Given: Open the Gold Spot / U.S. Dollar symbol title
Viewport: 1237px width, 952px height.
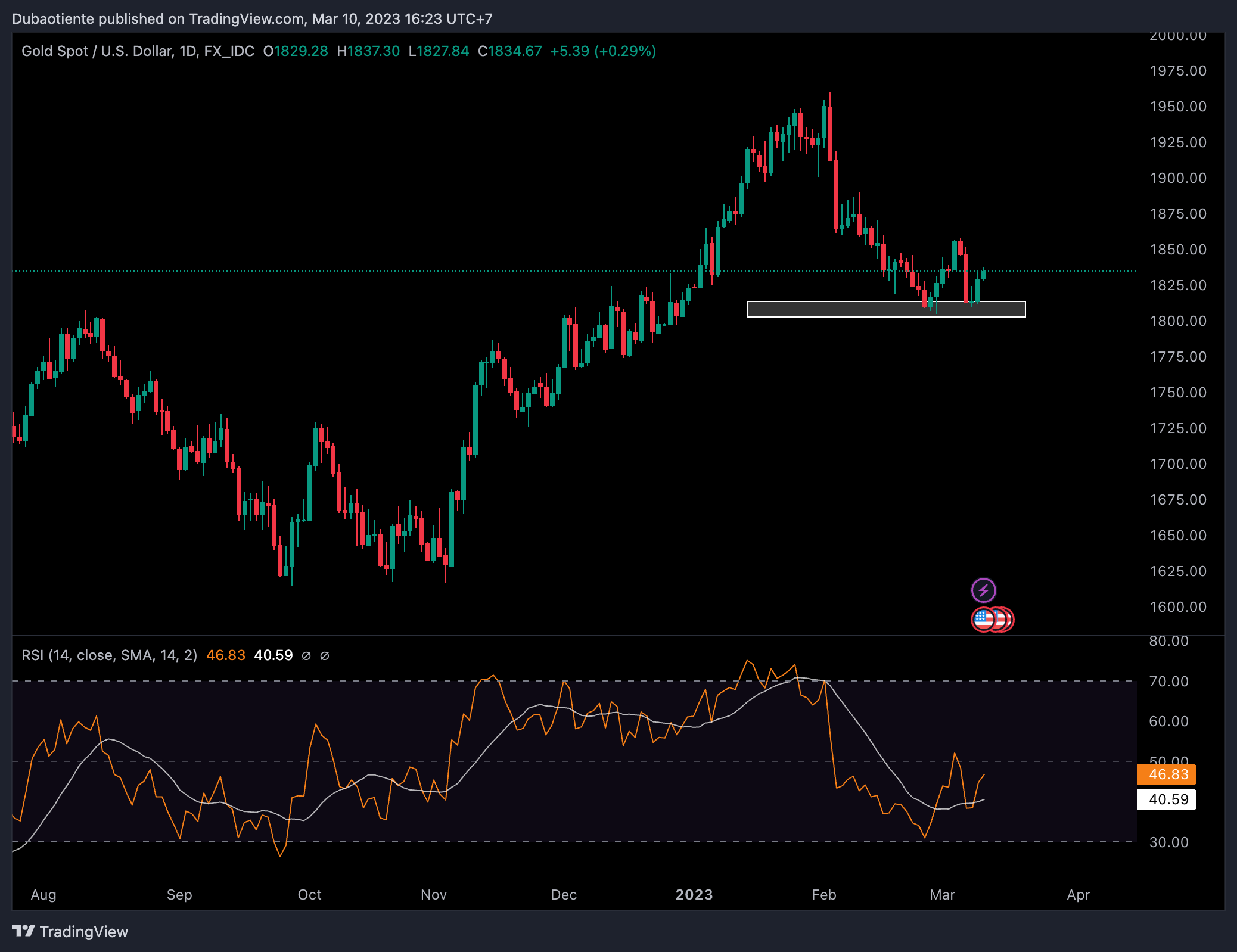Looking at the screenshot, I should pyautogui.click(x=138, y=51).
